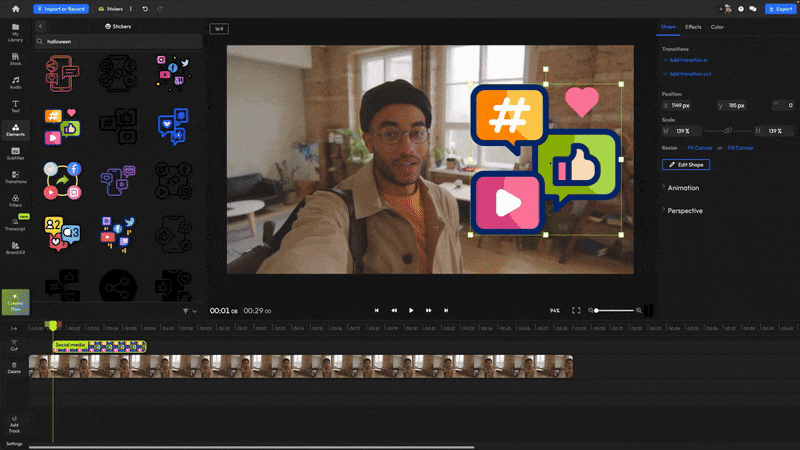Toggle the scale aspect-ratio lock link
The image size is (800, 450).
click(728, 131)
